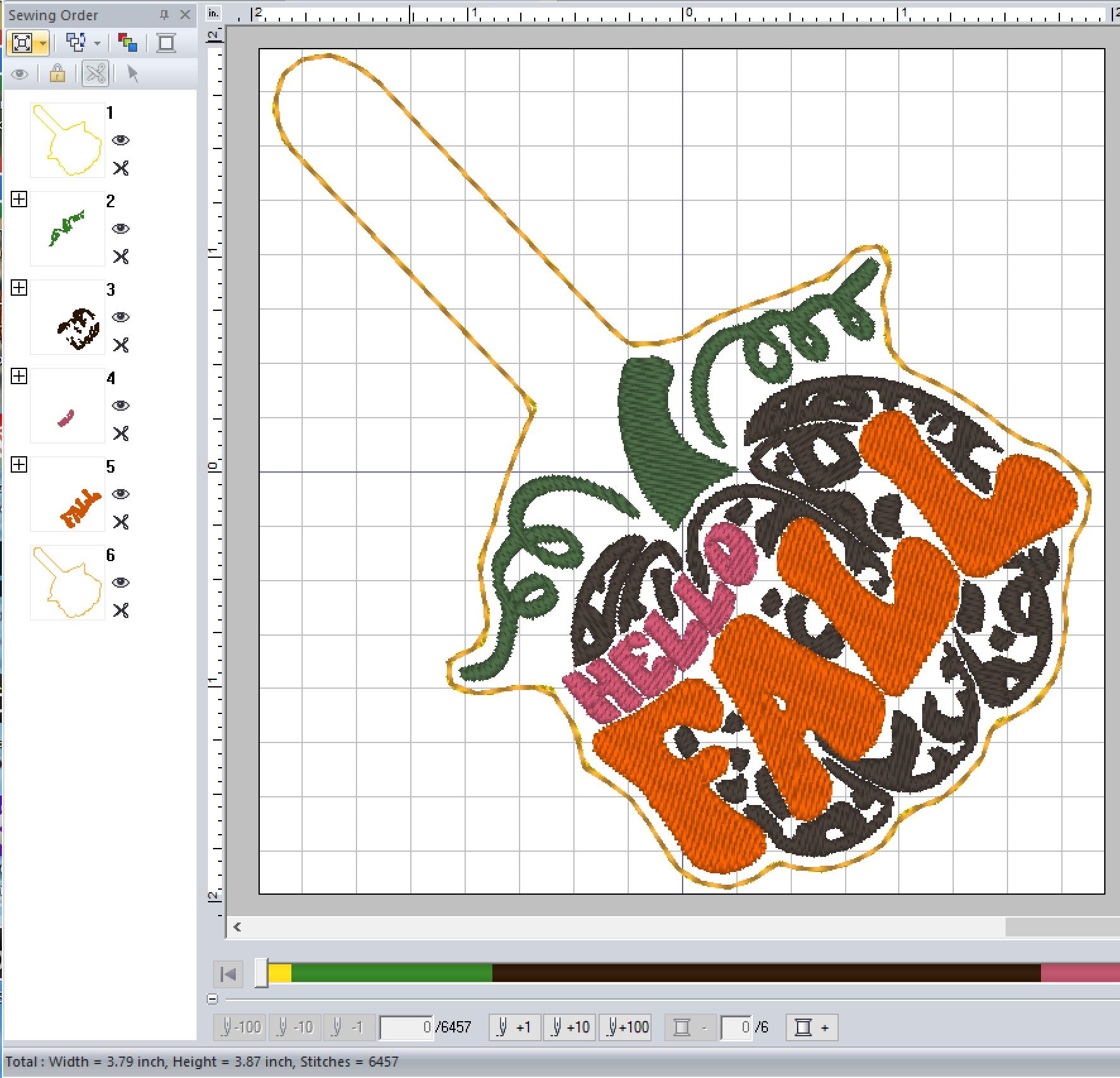Jump to start of stitch simulation
The width and height of the screenshot is (1120, 1078).
point(228,974)
